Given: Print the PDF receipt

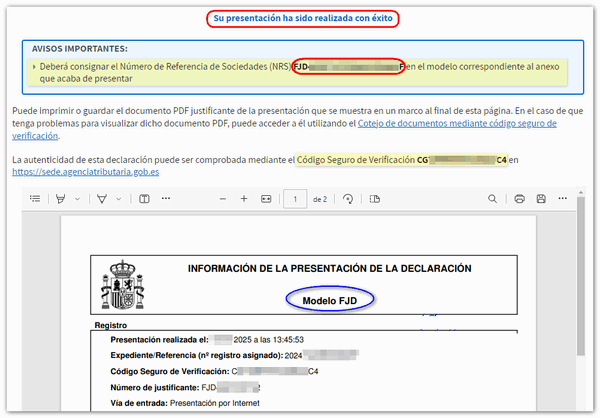Looking at the screenshot, I should pyautogui.click(x=519, y=199).
